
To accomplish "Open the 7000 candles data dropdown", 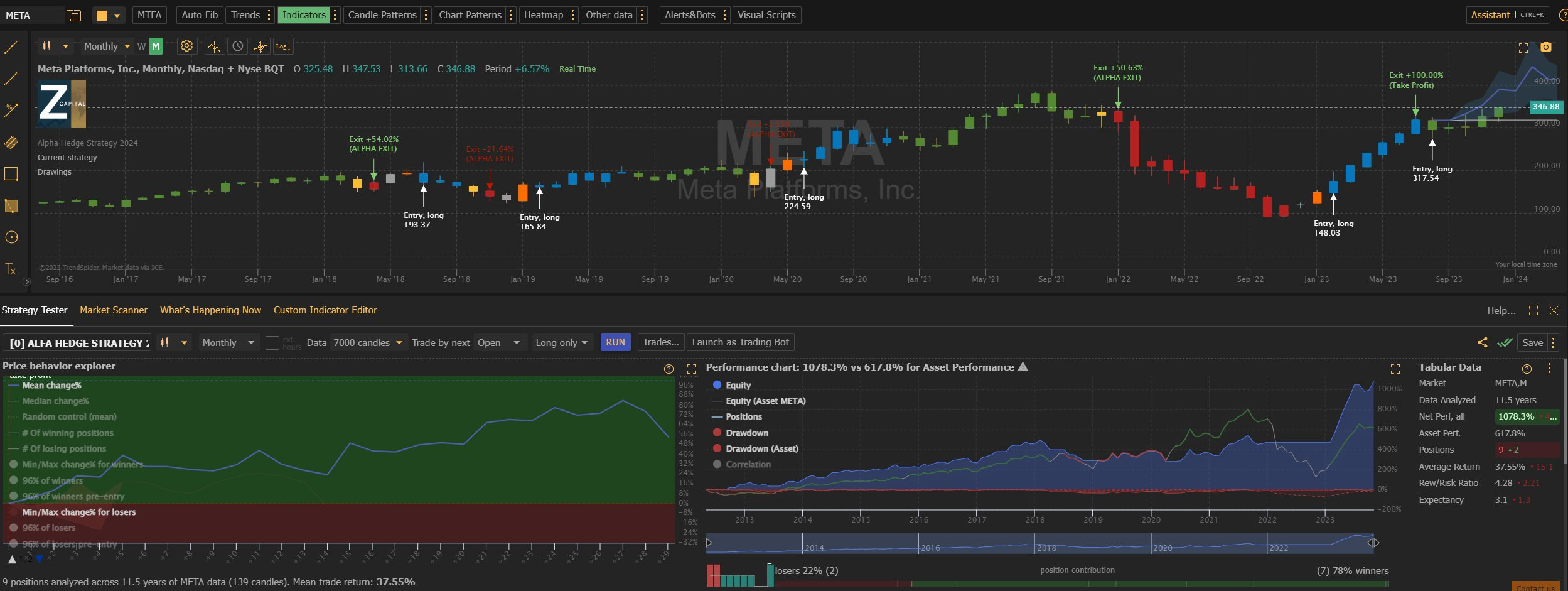I will click(x=368, y=343).
